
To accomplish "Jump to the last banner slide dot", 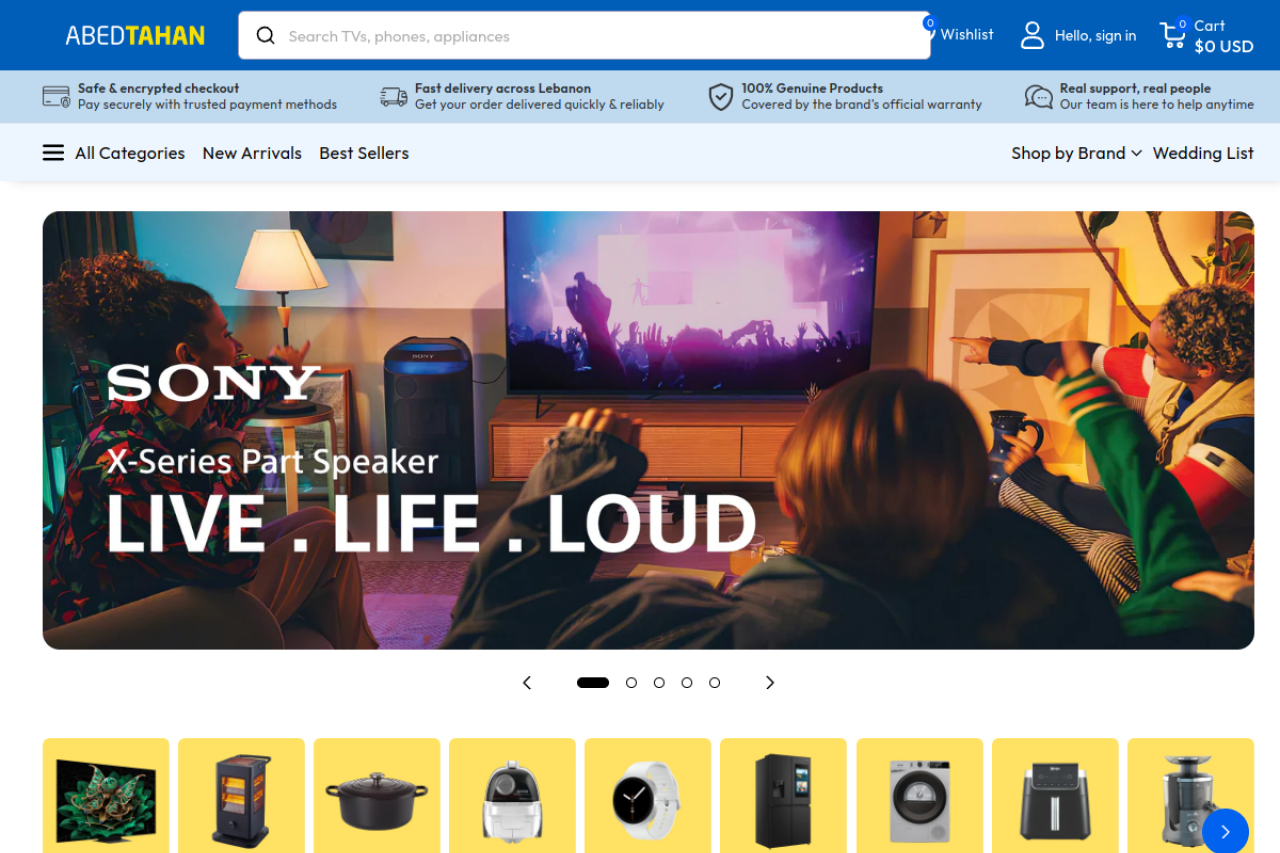I will pos(714,683).
